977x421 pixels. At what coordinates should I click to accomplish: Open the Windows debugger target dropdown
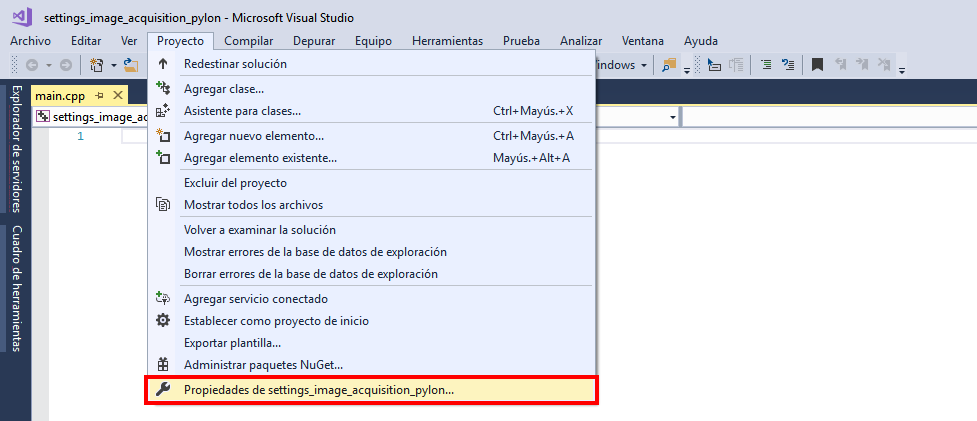(644, 65)
